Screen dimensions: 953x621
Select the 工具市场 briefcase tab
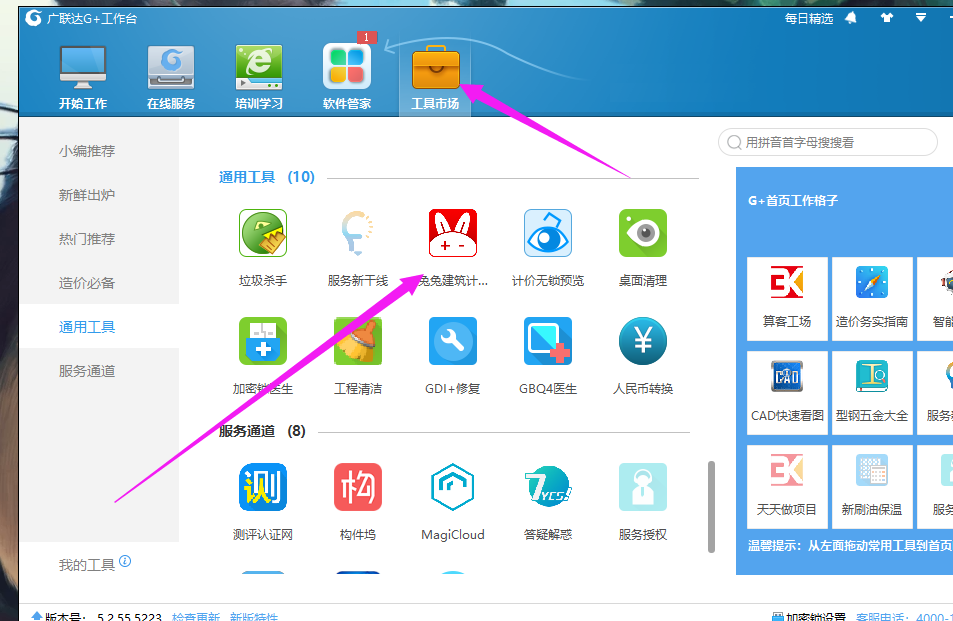pyautogui.click(x=435, y=77)
